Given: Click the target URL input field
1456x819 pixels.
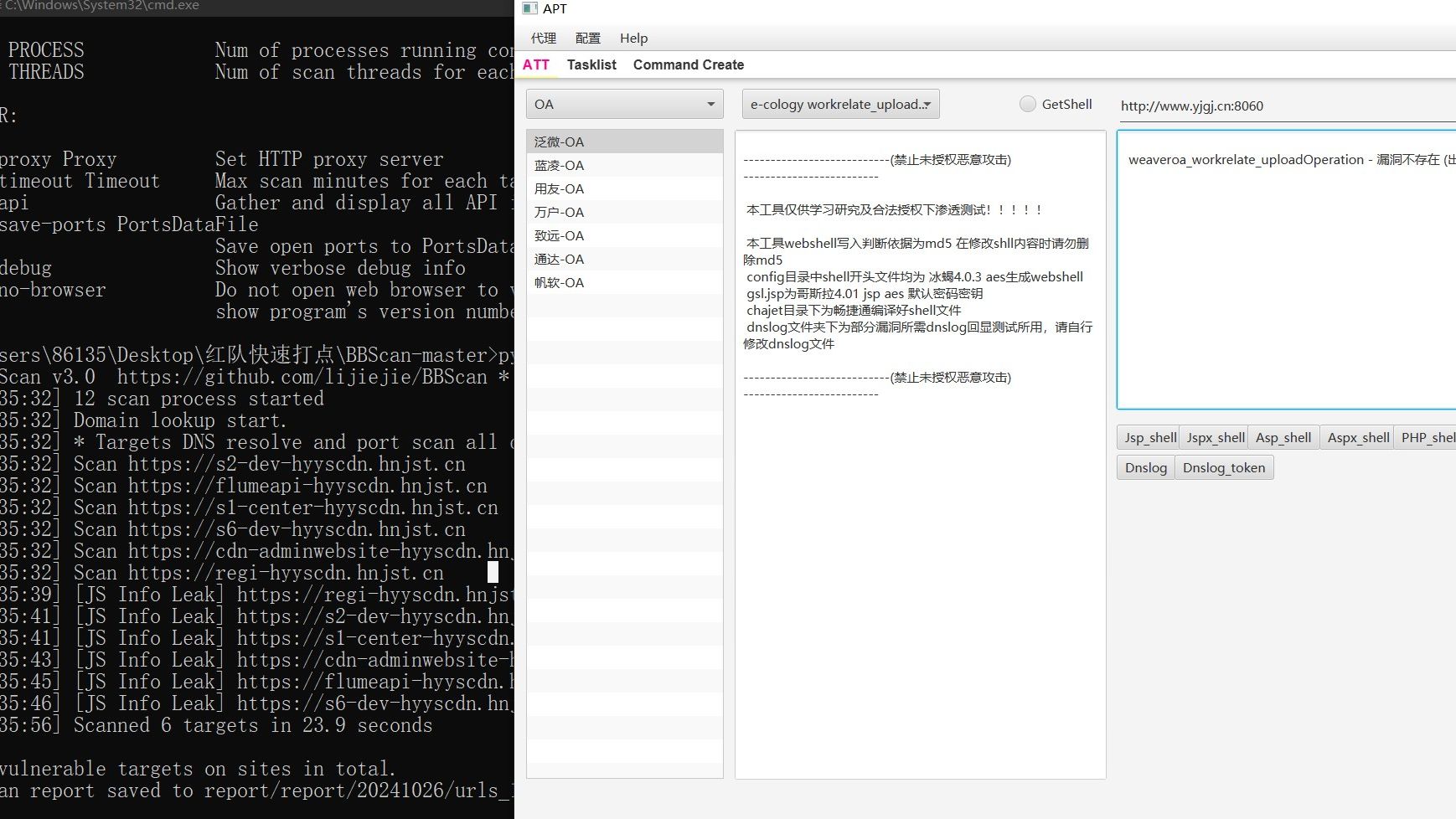Looking at the screenshot, I should 1288,106.
